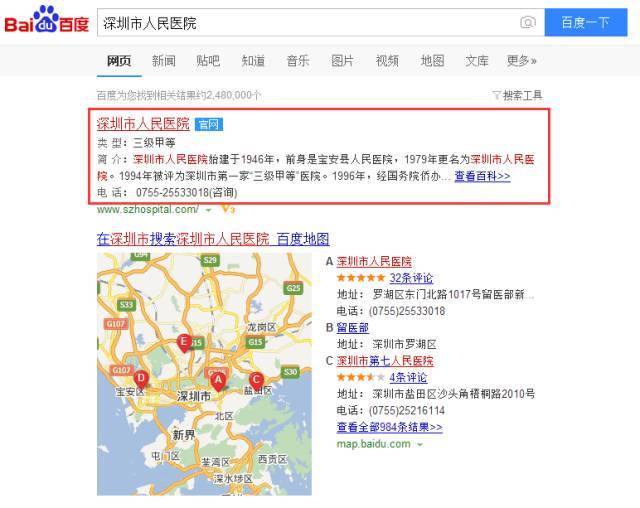Select the 视频 tab
The image size is (640, 508).
click(x=387, y=61)
